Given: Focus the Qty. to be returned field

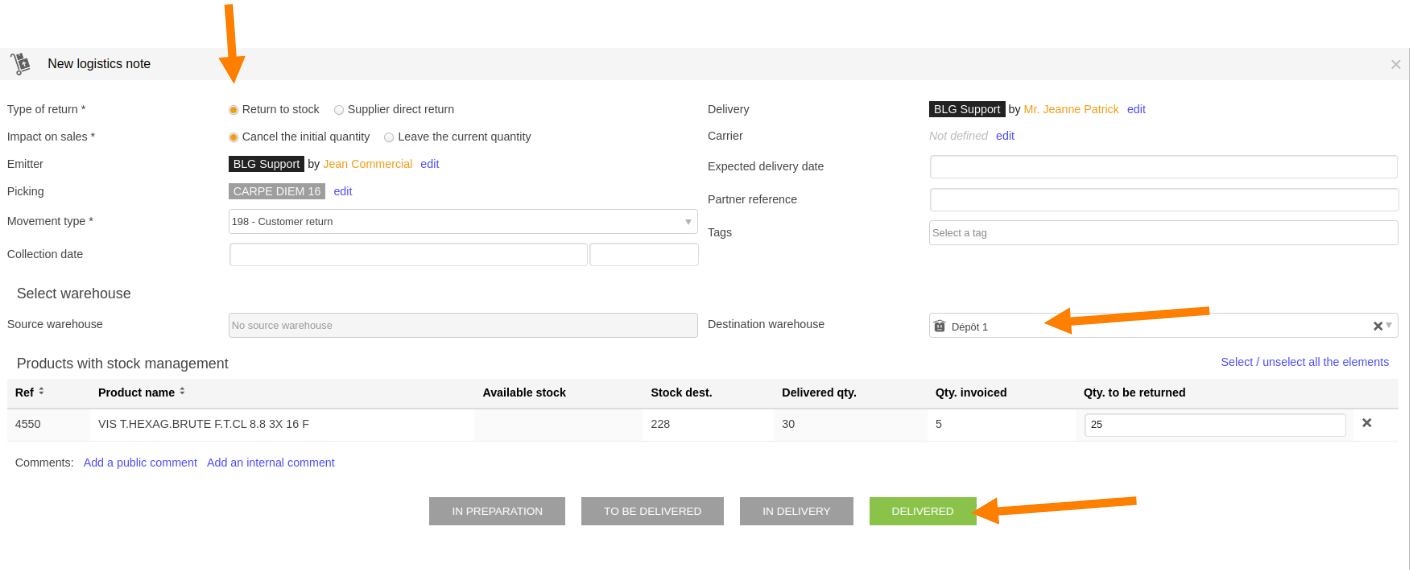Looking at the screenshot, I should (1215, 425).
